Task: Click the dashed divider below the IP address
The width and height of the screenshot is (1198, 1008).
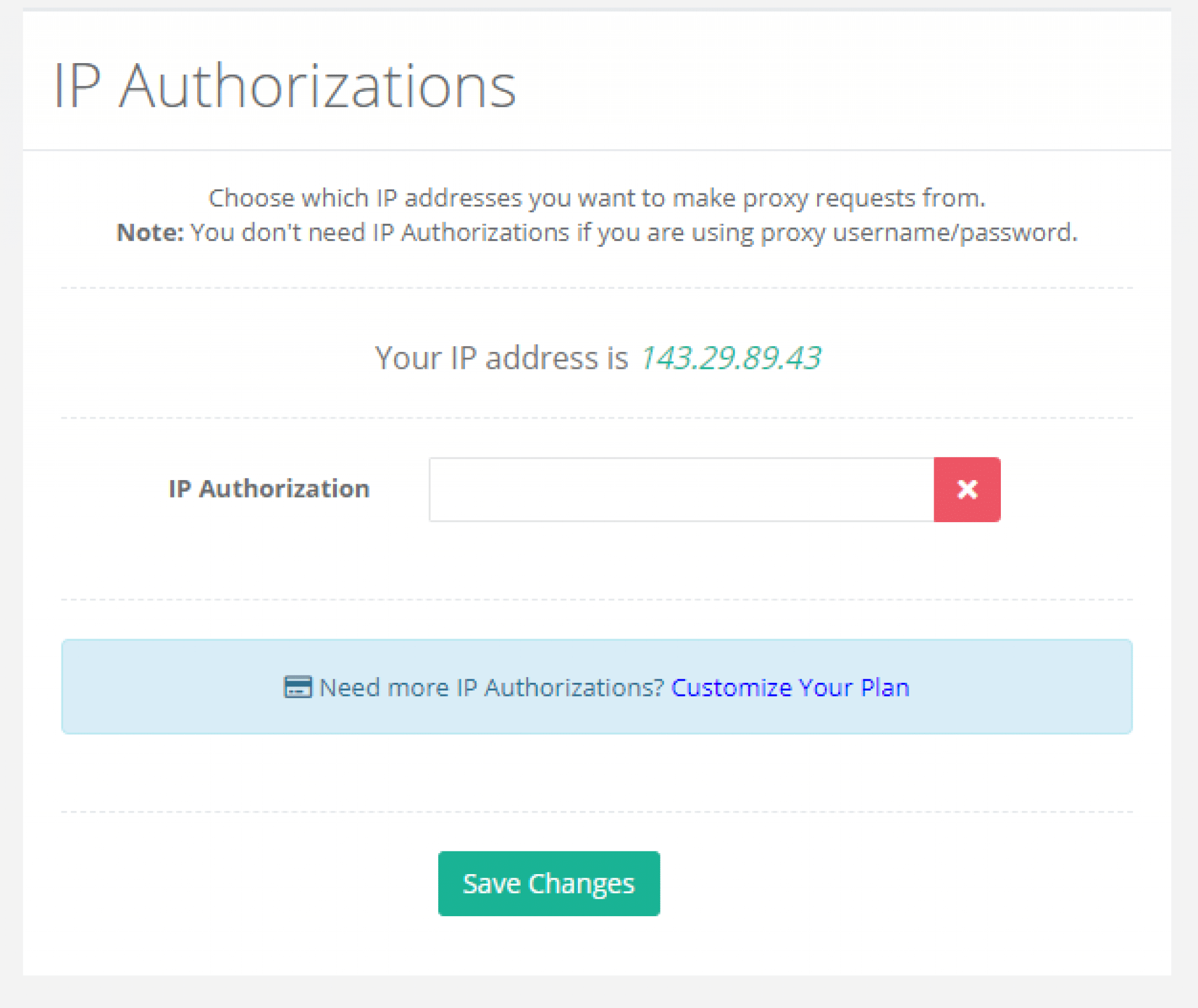Action: tap(597, 417)
